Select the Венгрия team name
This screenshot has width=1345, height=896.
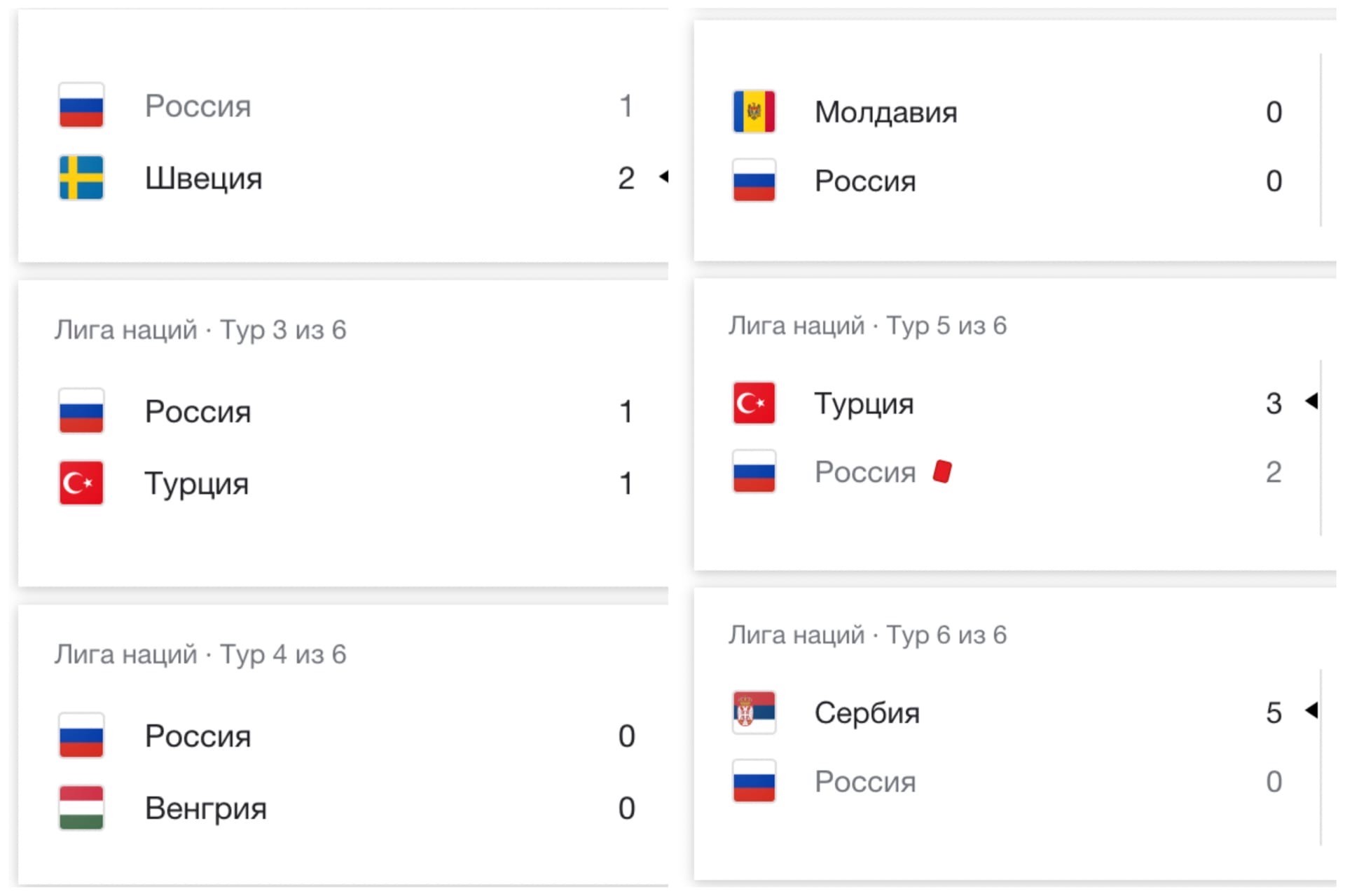(205, 808)
